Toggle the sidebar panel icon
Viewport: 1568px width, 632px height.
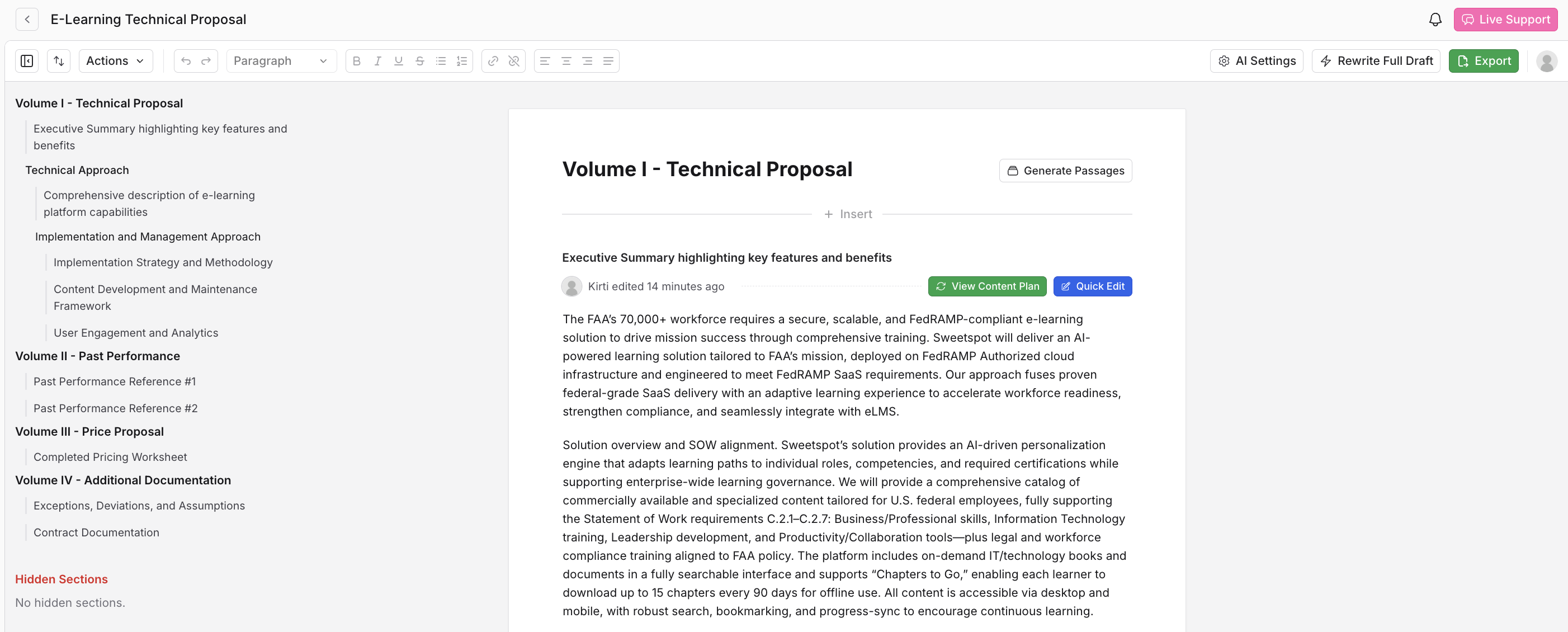click(27, 61)
